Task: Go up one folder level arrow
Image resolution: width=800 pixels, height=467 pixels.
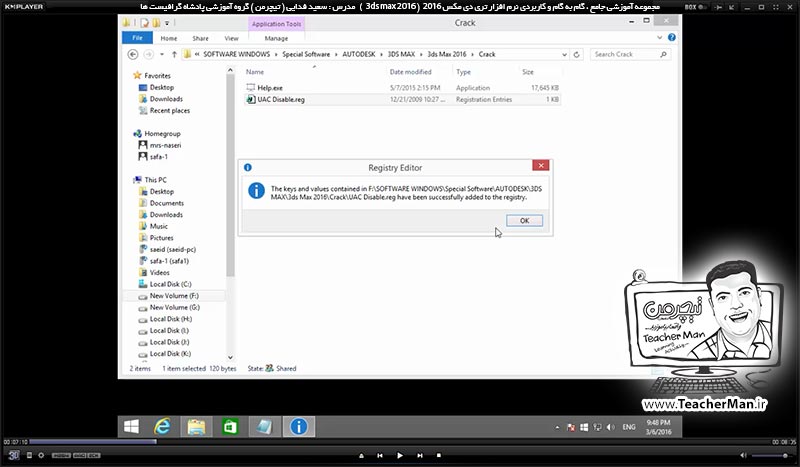Action: [x=174, y=54]
